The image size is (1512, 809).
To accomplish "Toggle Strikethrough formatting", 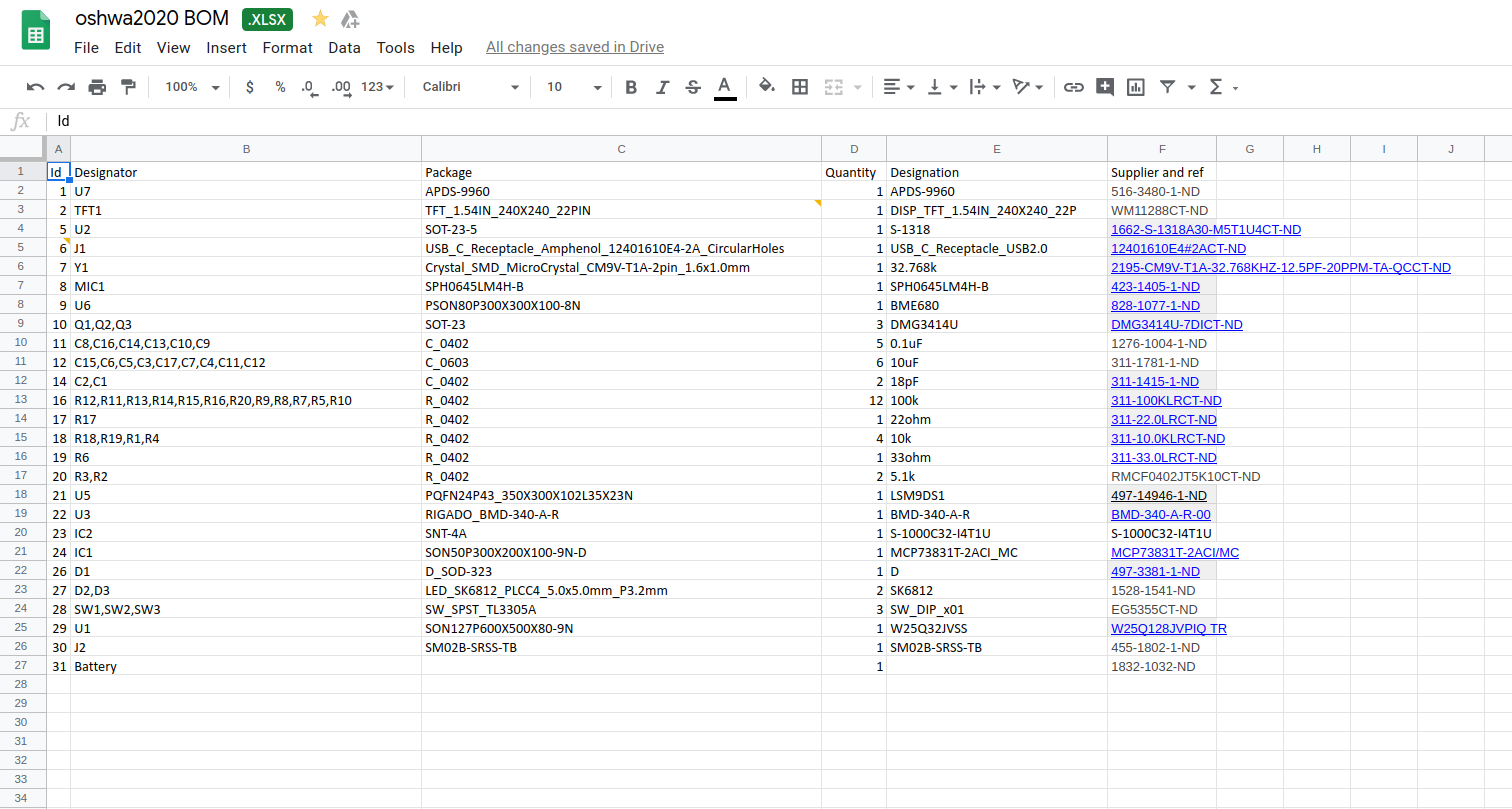I will pos(693,87).
